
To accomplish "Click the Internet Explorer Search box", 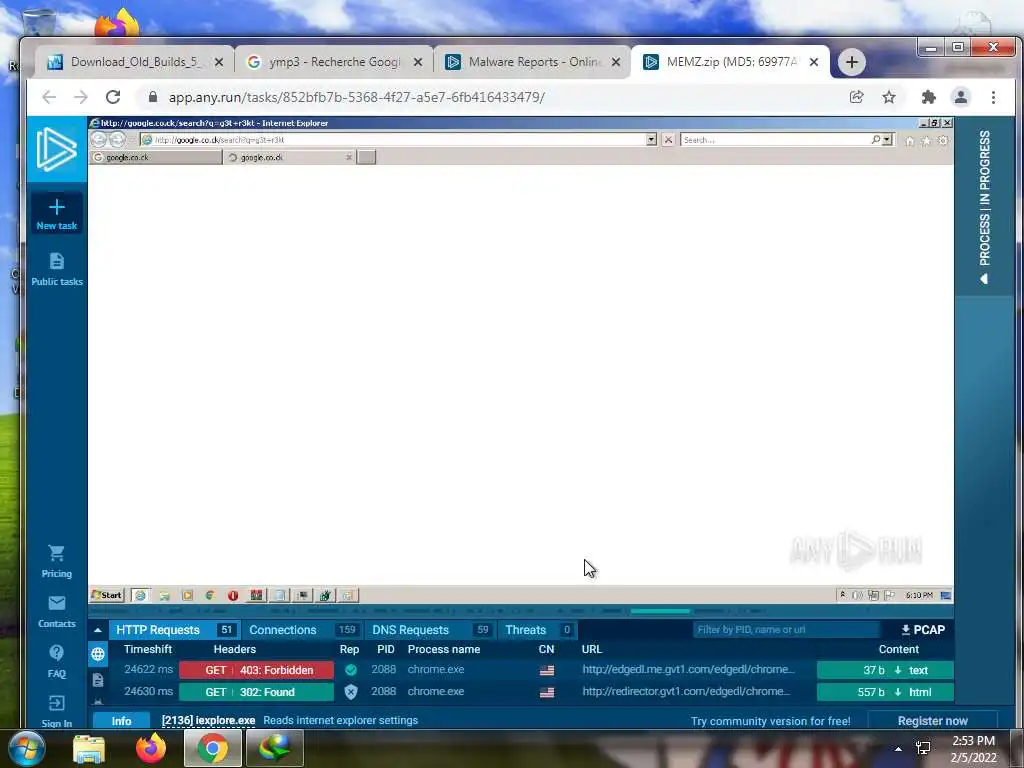I will coord(776,140).
